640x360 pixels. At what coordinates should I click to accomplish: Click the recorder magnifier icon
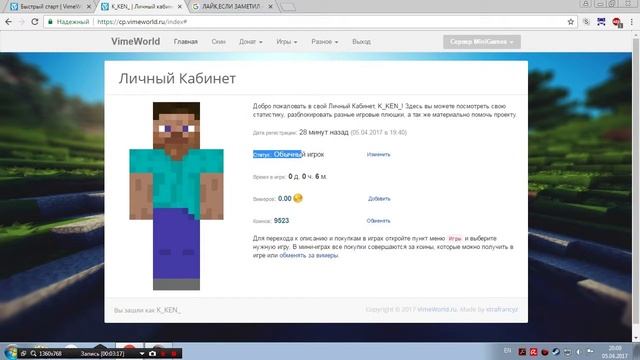point(33,353)
